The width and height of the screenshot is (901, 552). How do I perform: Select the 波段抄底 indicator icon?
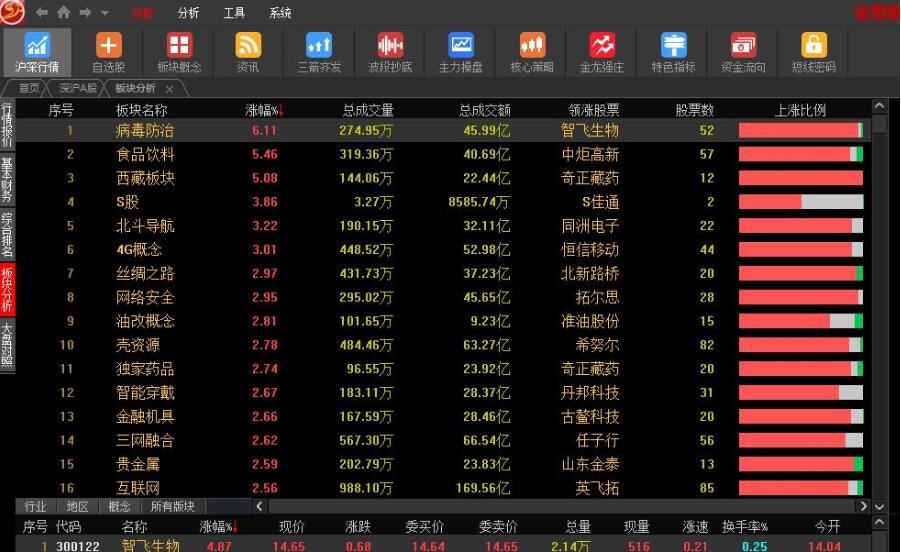click(390, 52)
